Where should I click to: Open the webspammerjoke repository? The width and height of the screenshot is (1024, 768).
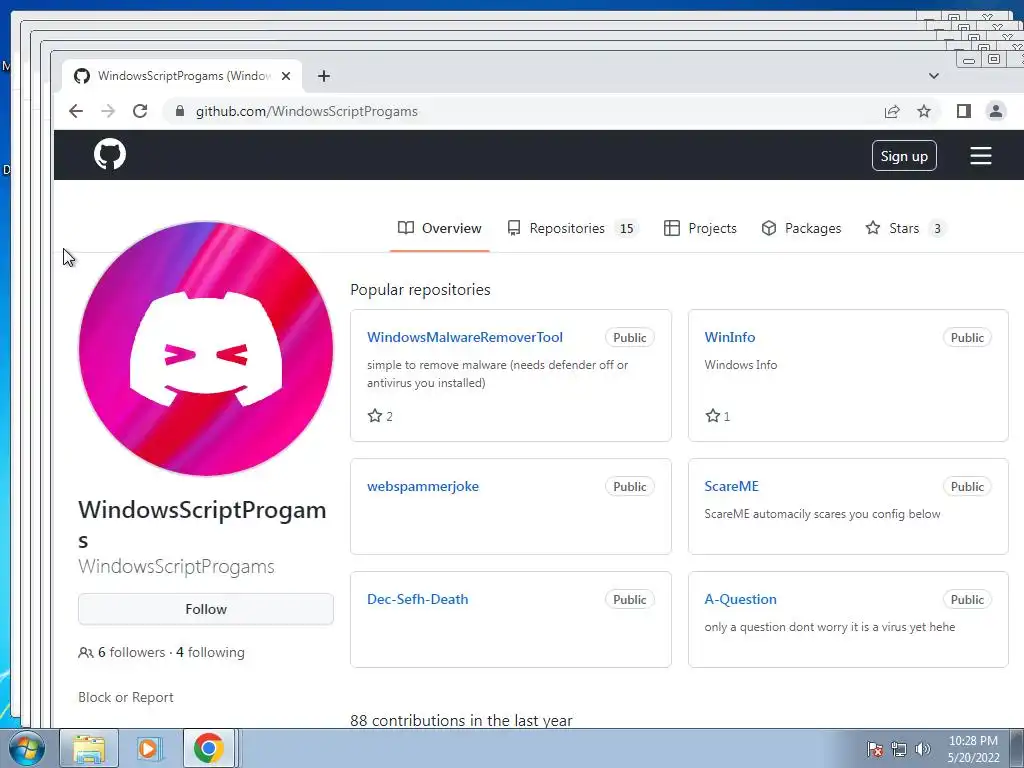coord(423,486)
